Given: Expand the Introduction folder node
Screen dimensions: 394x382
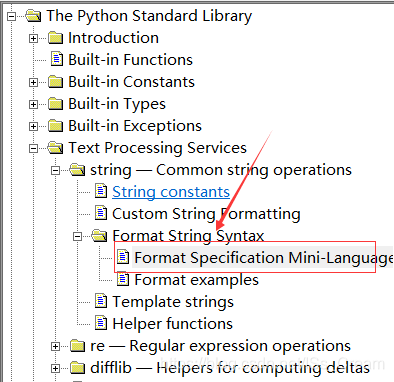Looking at the screenshot, I should point(33,39).
